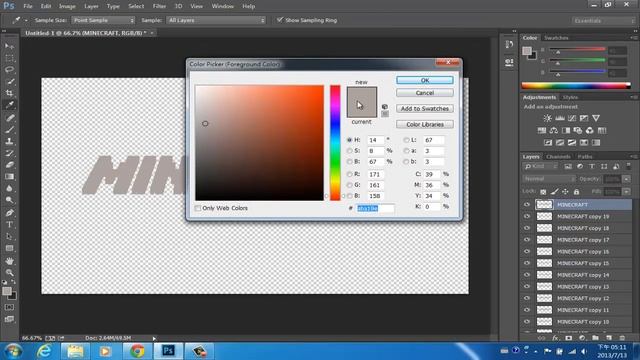
Task: Select the Horizontal Type tool
Action: coord(9,224)
